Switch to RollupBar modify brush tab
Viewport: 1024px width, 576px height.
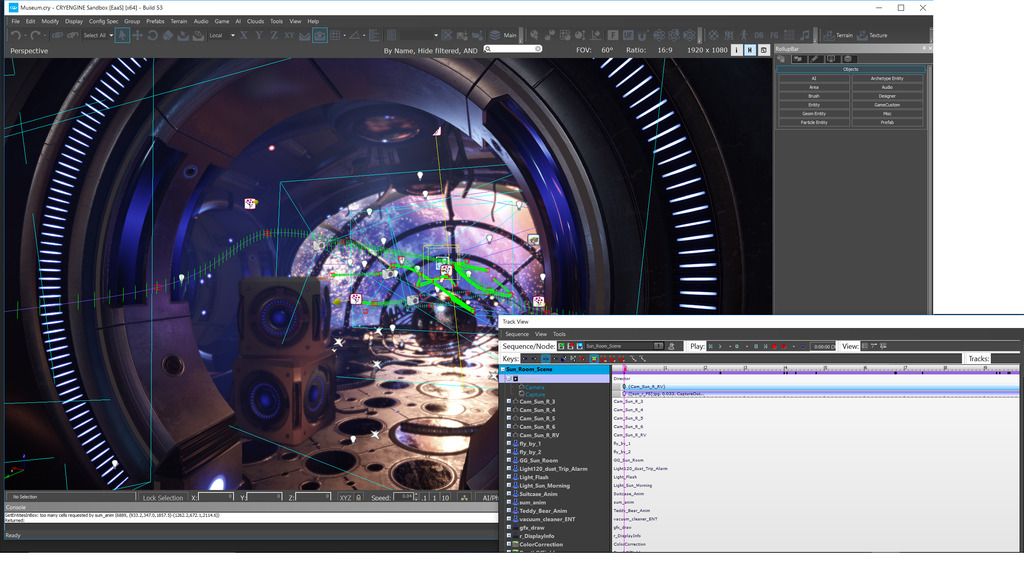pyautogui.click(x=814, y=59)
